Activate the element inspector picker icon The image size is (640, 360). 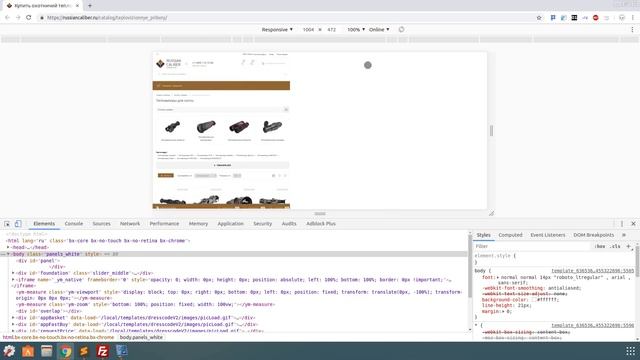7,224
